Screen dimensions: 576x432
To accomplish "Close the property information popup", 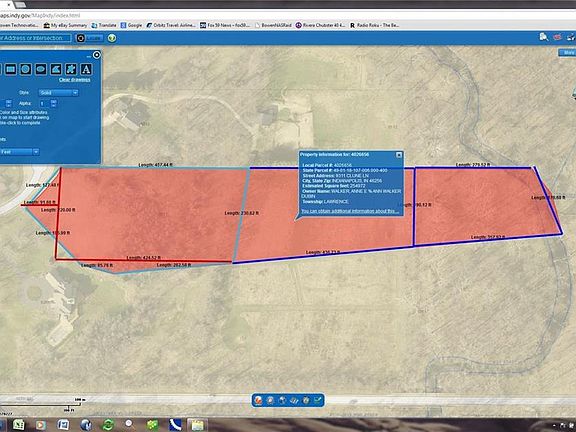I will tap(399, 155).
